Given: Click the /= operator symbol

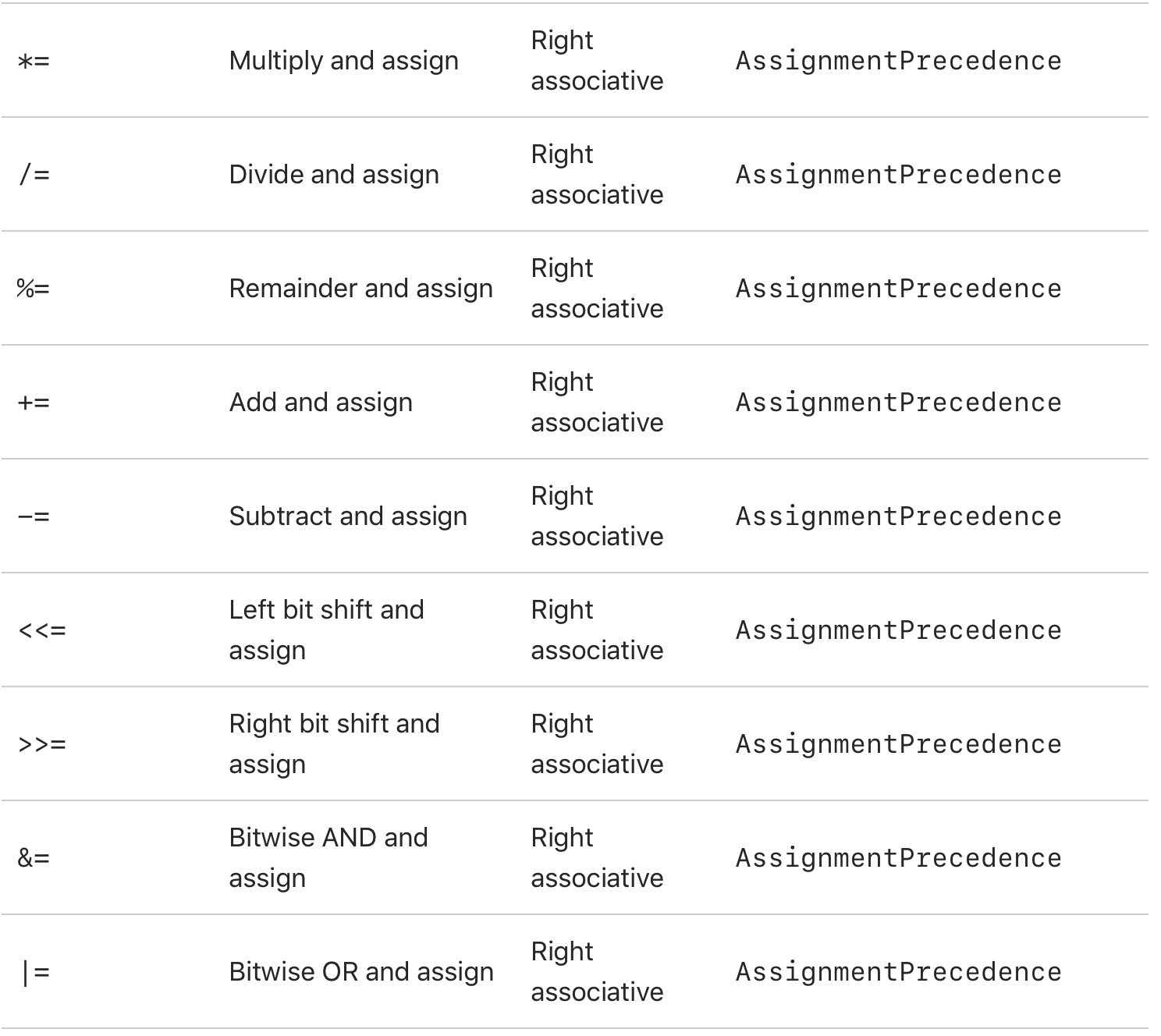Looking at the screenshot, I should (34, 175).
